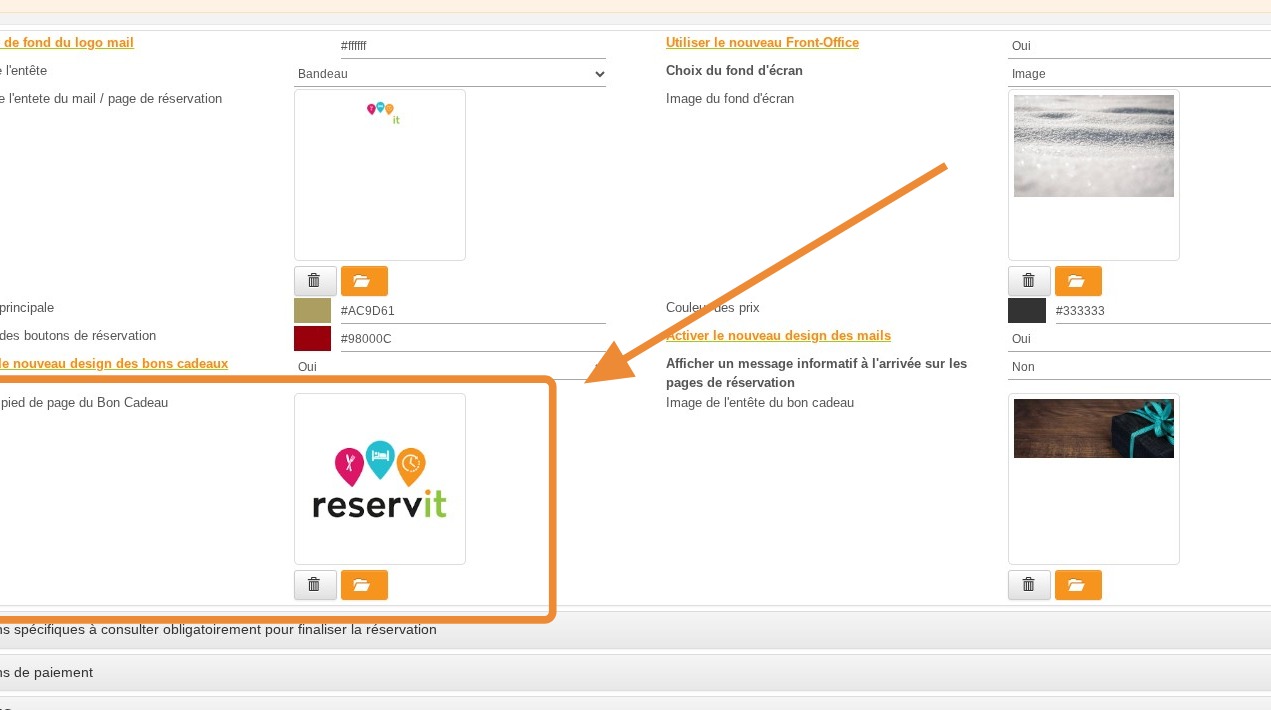This screenshot has width=1271, height=710.
Task: Open 'nouveau design des bons cadeaux' link
Action: click(114, 363)
